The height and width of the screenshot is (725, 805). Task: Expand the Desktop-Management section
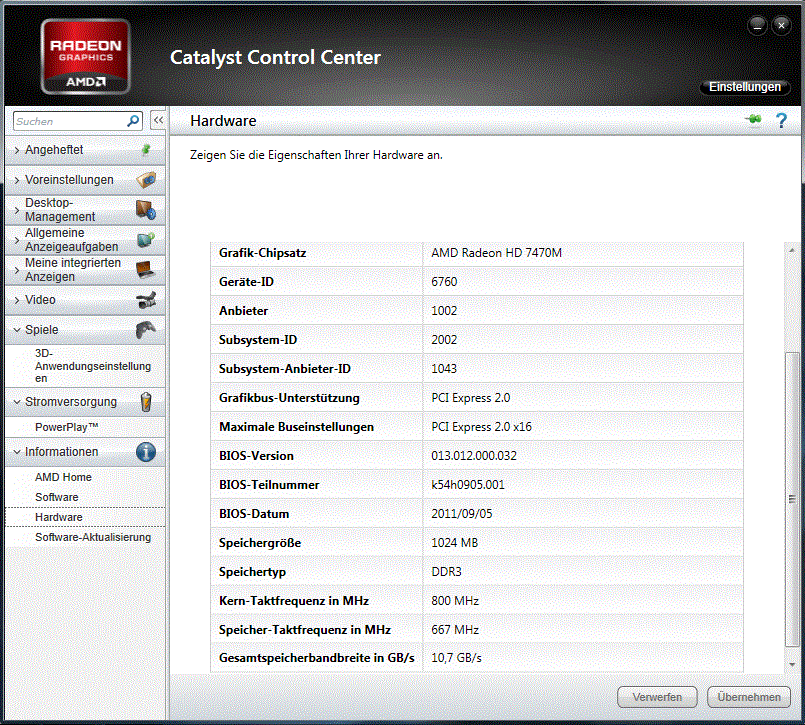(x=17, y=210)
